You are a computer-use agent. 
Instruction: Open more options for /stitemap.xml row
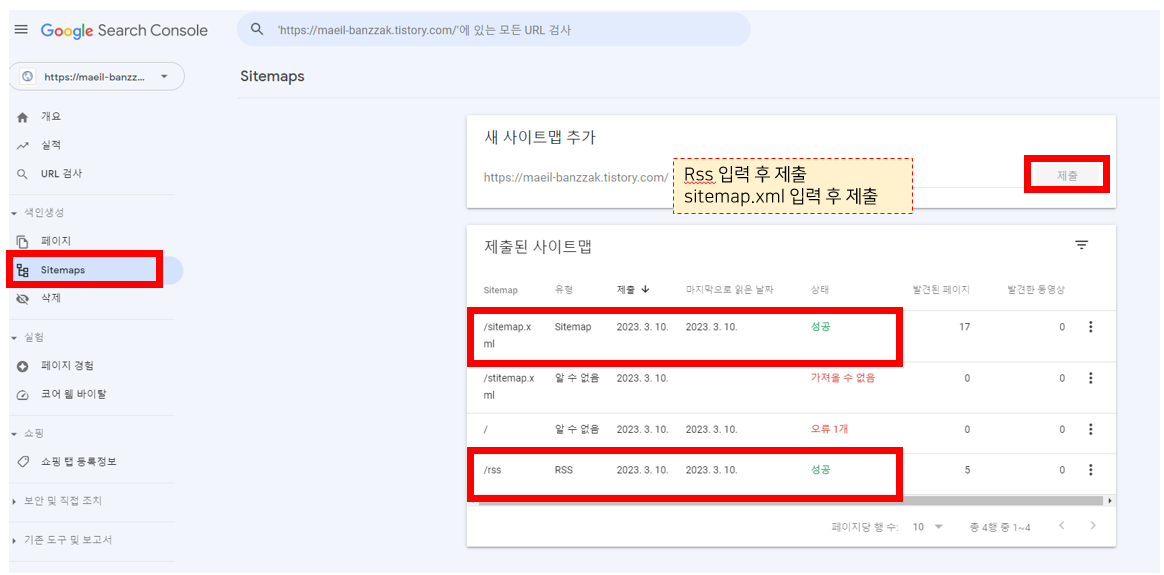pyautogui.click(x=1091, y=378)
